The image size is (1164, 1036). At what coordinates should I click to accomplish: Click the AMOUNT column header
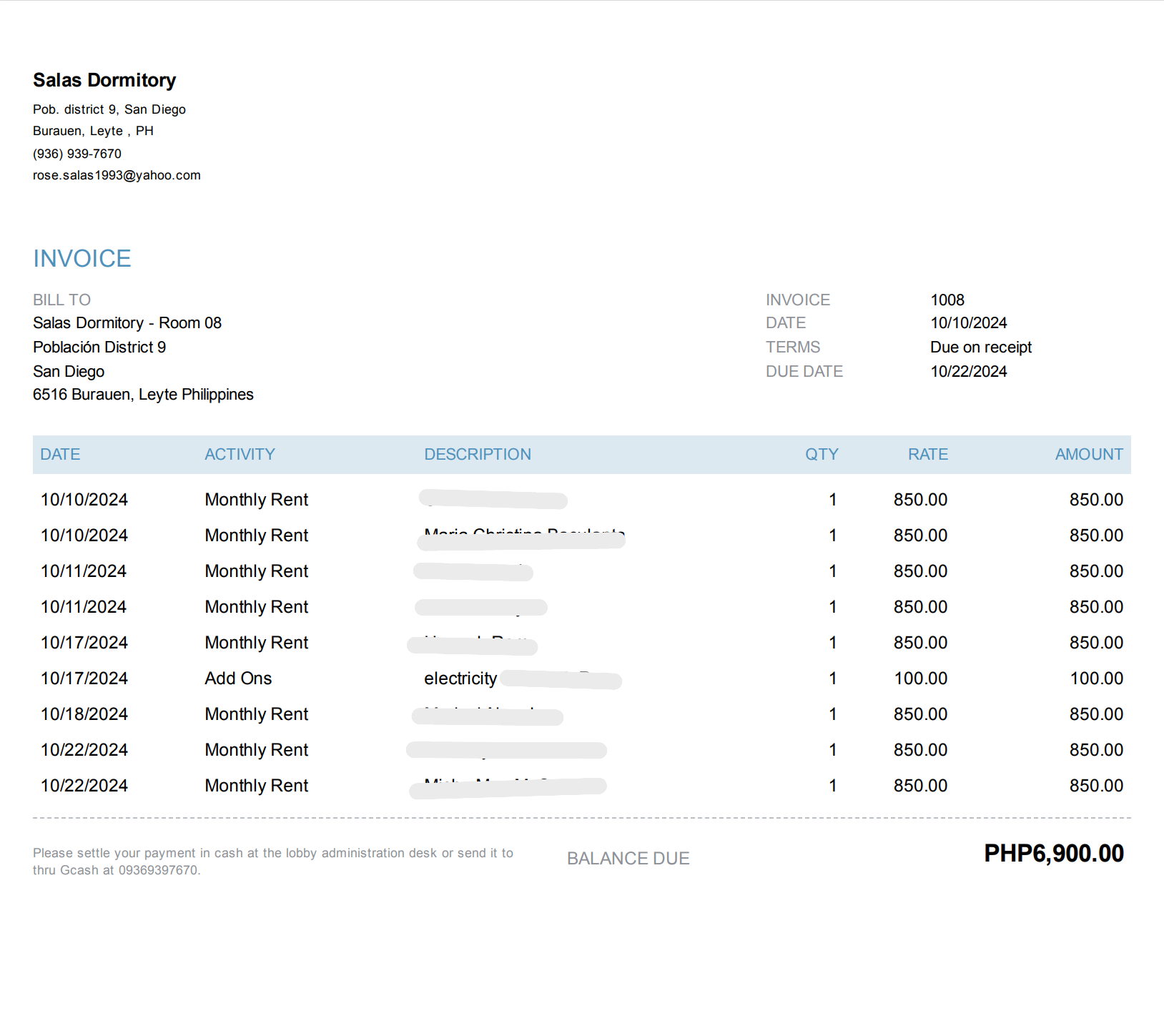1090,454
